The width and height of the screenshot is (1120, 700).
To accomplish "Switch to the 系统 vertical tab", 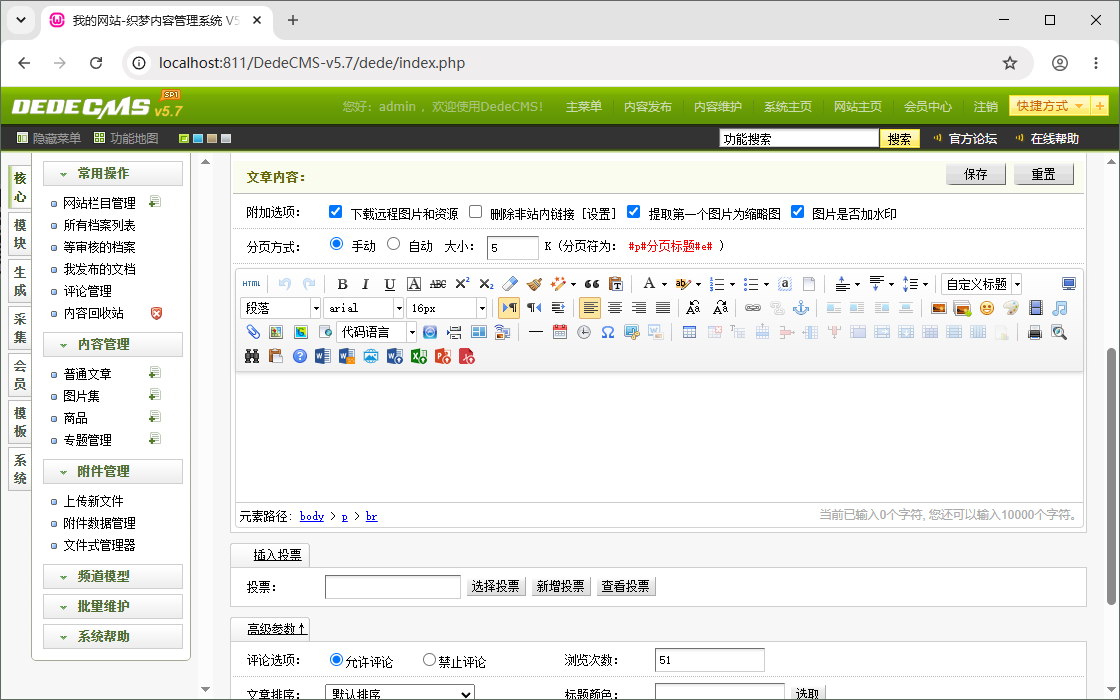I will coord(20,469).
